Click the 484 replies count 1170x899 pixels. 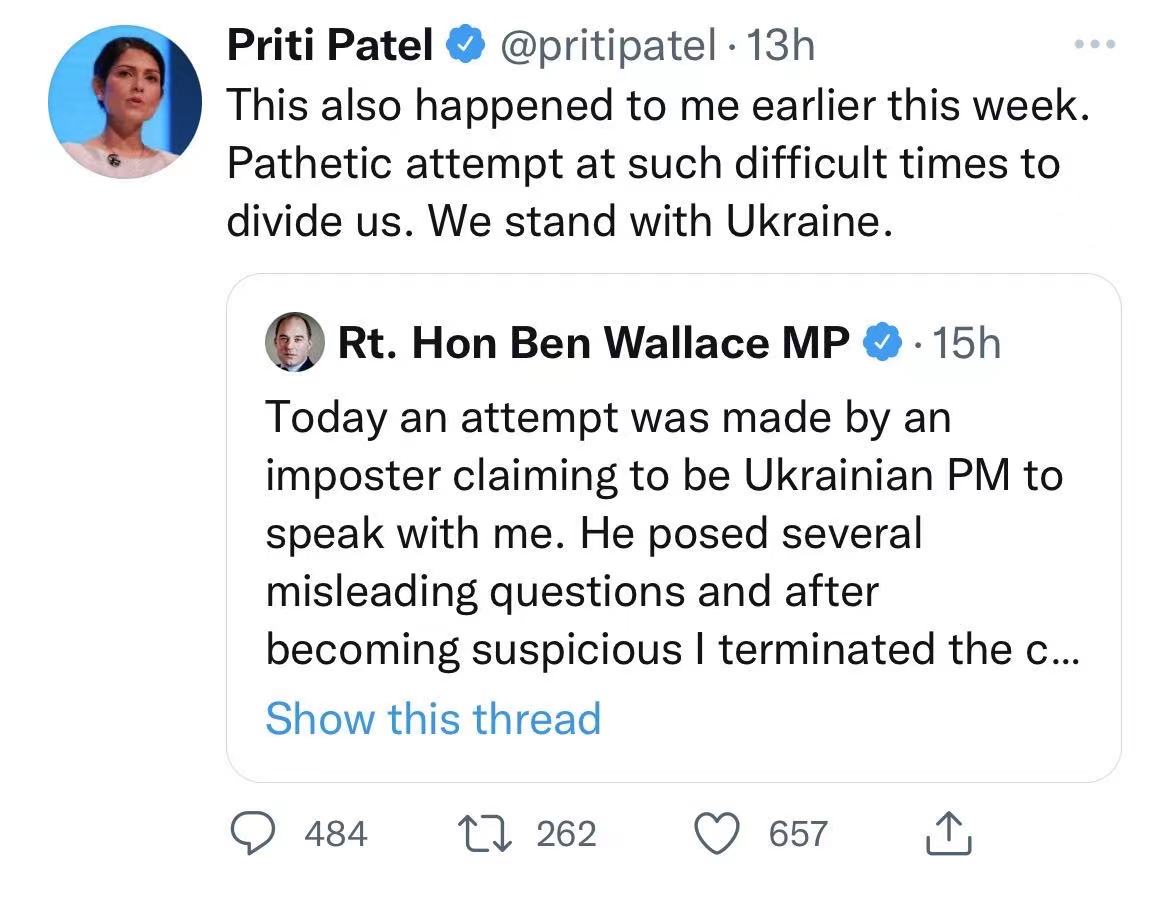coord(335,833)
